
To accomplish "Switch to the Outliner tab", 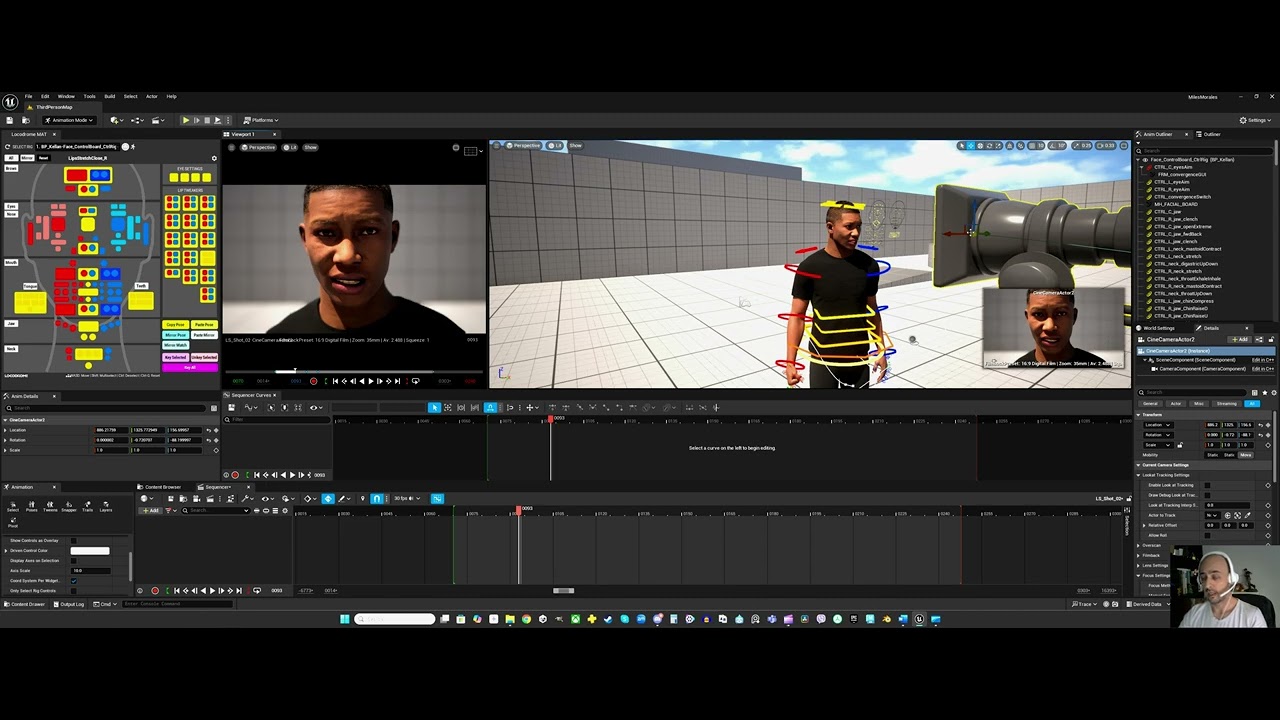I will pyautogui.click(x=1207, y=134).
